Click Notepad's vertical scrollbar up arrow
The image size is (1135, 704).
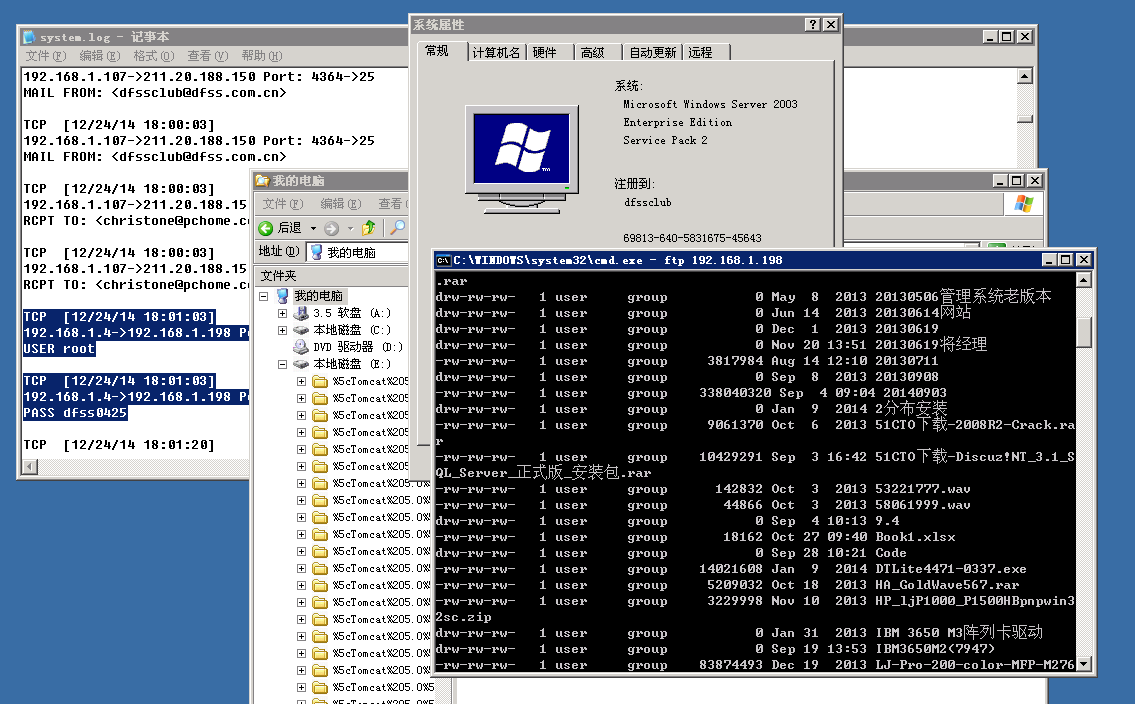[1024, 76]
